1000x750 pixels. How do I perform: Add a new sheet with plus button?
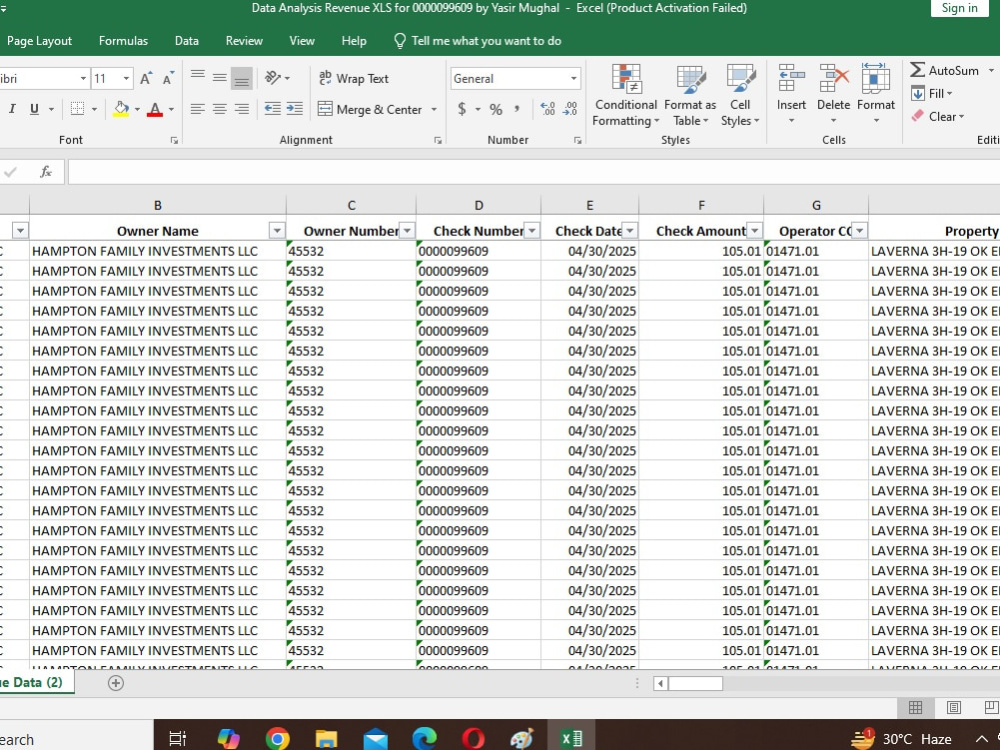point(115,683)
